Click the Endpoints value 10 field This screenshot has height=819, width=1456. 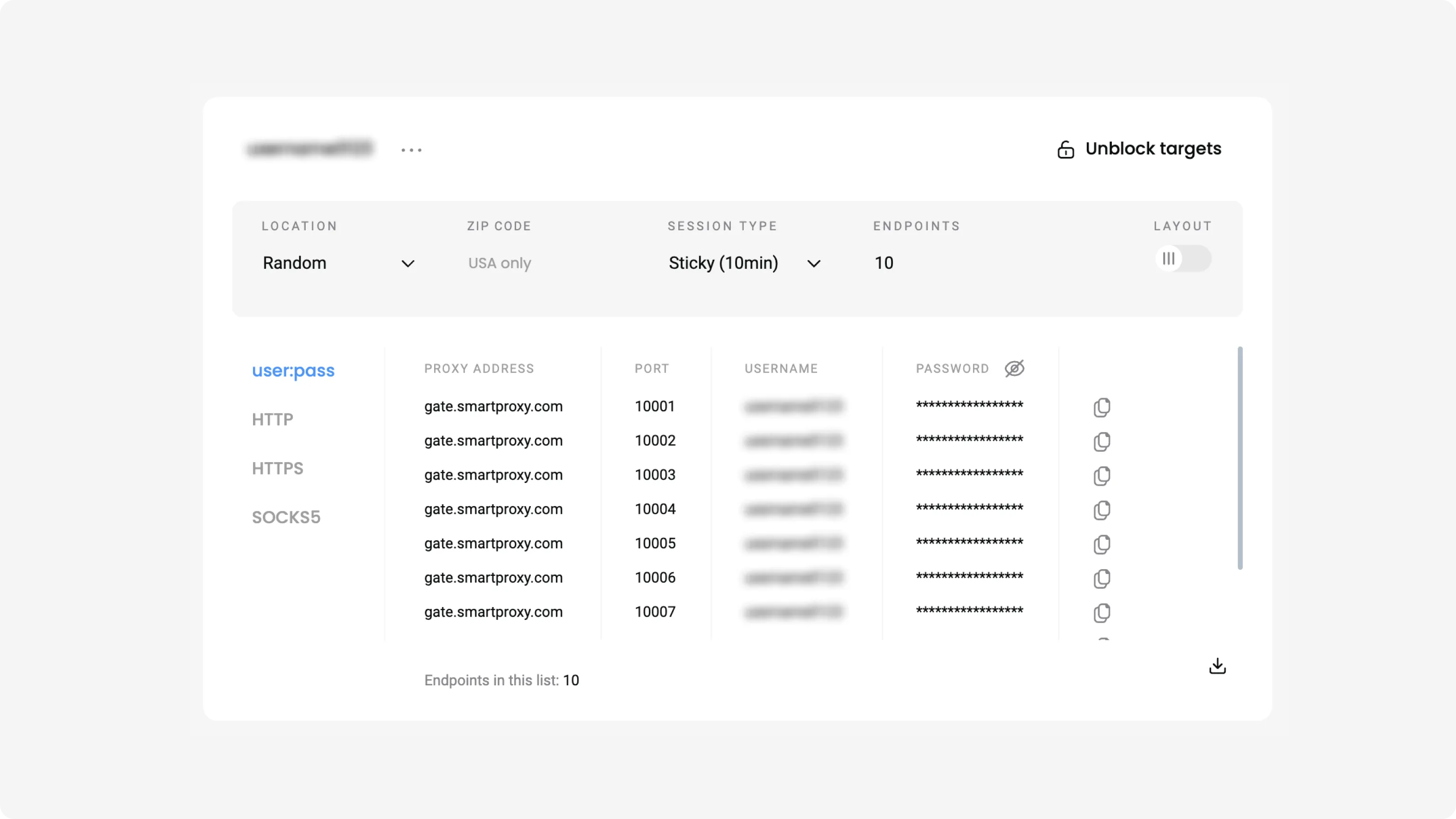[x=884, y=263]
